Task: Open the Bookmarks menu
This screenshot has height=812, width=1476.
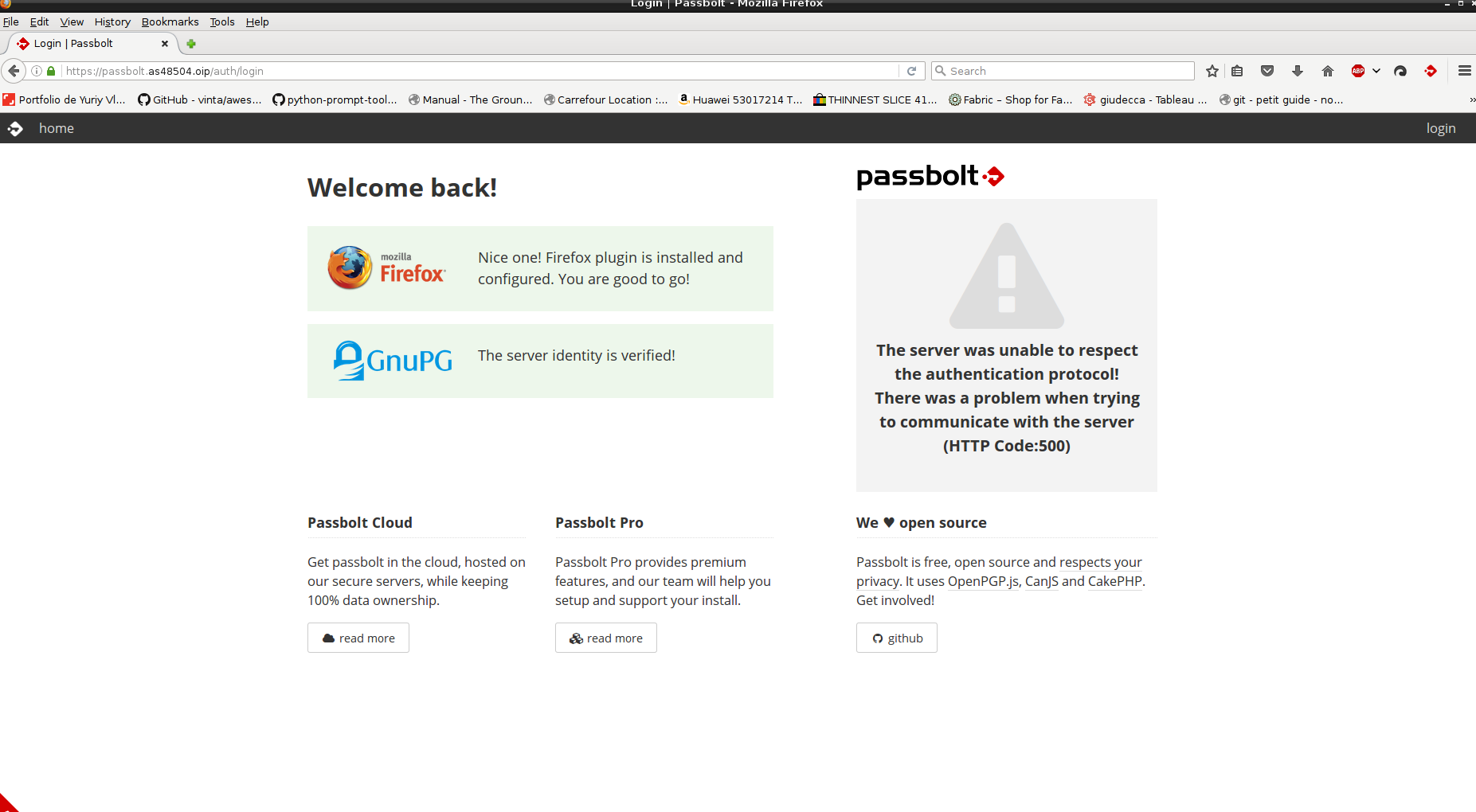Action: click(x=170, y=21)
